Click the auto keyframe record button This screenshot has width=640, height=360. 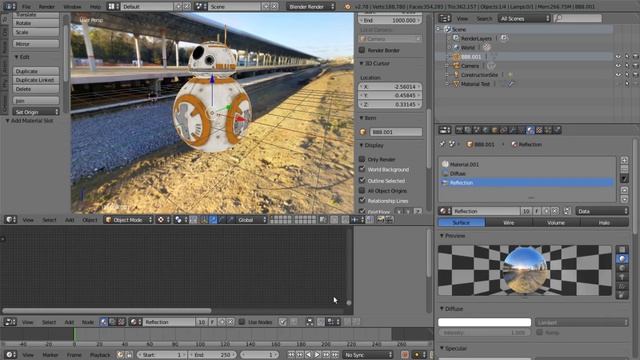point(405,355)
